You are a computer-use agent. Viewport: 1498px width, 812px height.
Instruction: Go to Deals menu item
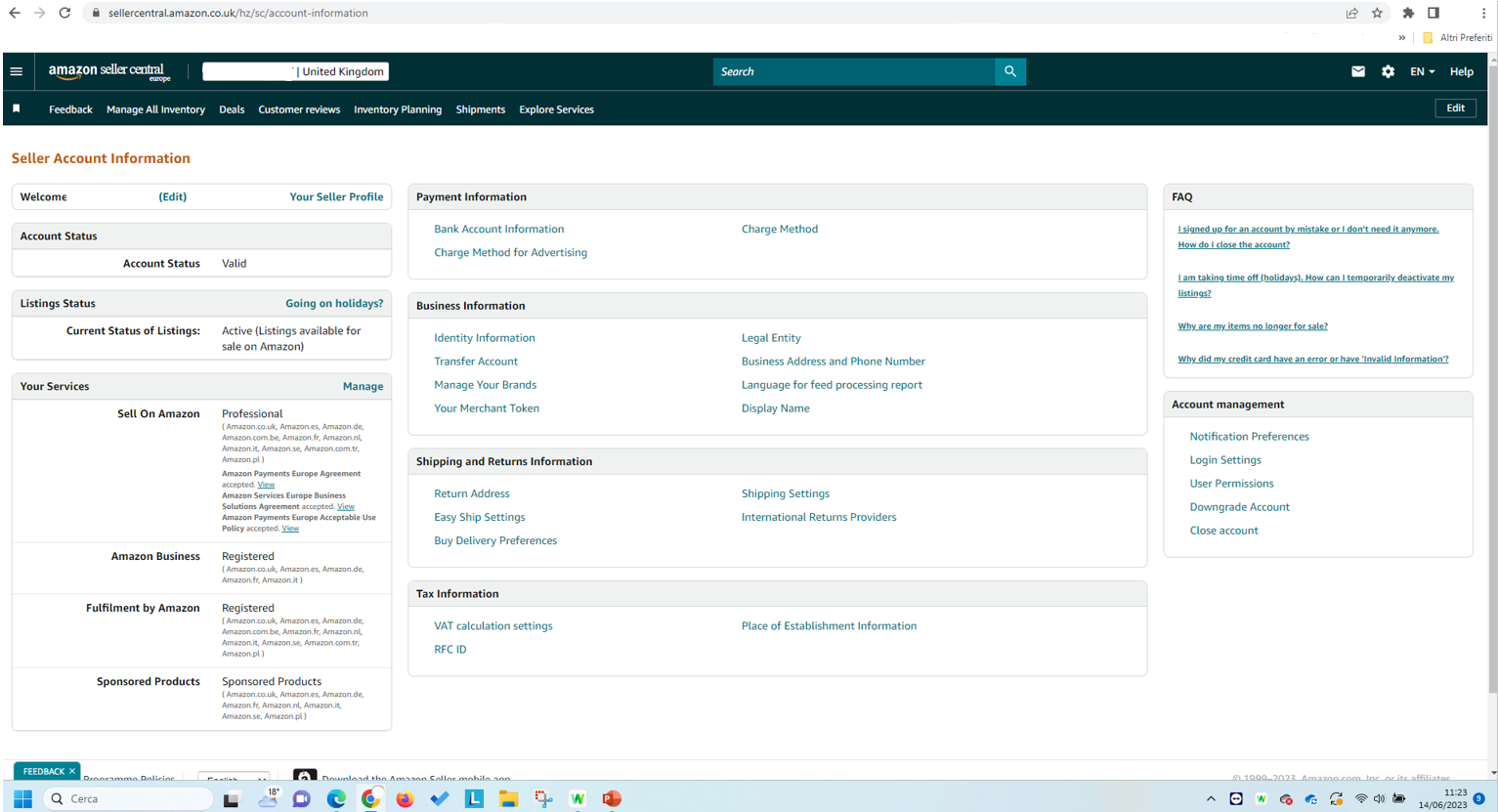pos(232,109)
